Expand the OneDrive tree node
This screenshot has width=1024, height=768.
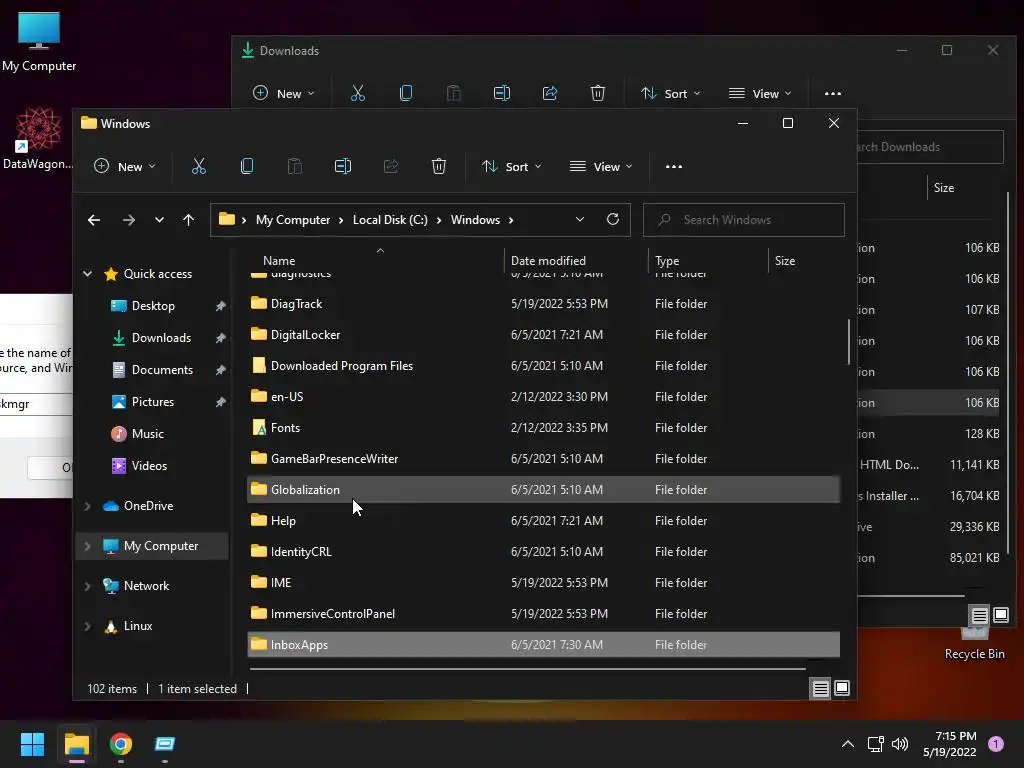tap(88, 506)
